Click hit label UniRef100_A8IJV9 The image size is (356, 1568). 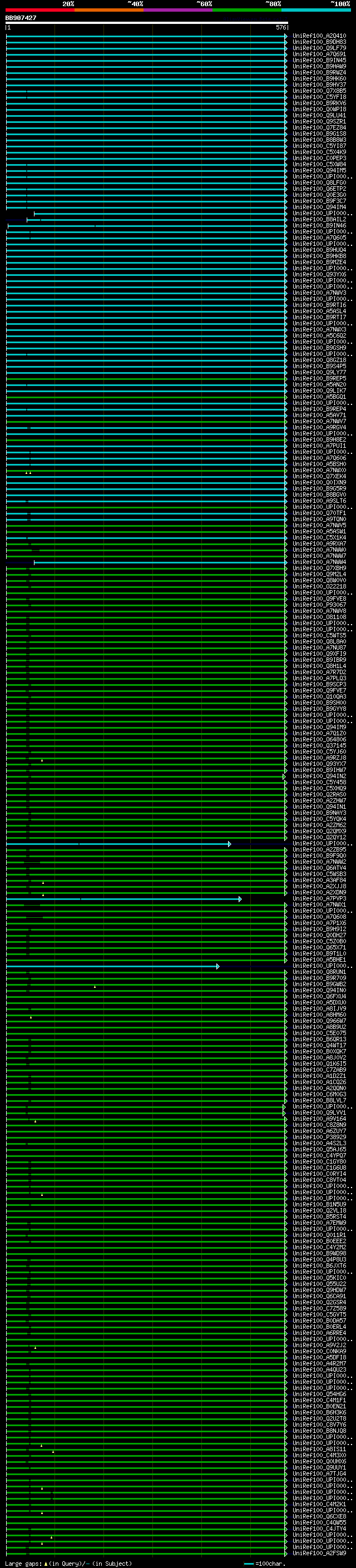pyautogui.click(x=319, y=1008)
